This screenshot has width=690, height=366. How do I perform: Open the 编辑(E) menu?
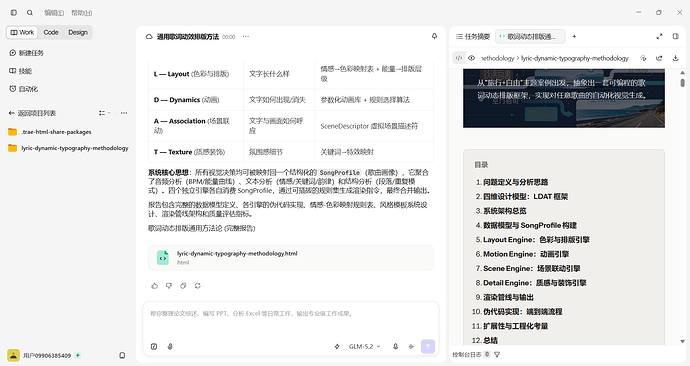54,13
